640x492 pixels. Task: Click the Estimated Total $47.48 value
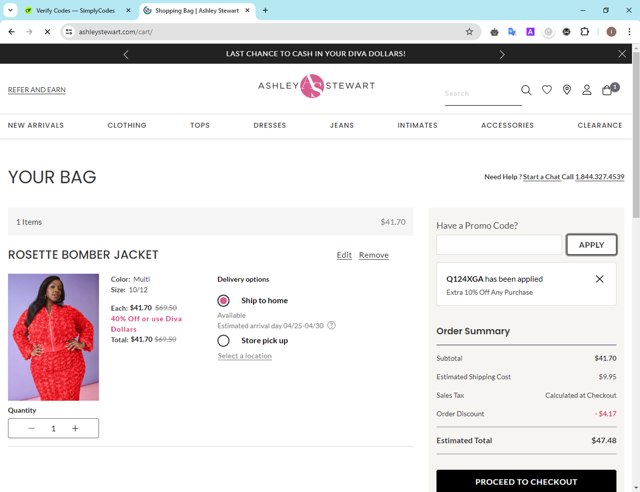604,441
